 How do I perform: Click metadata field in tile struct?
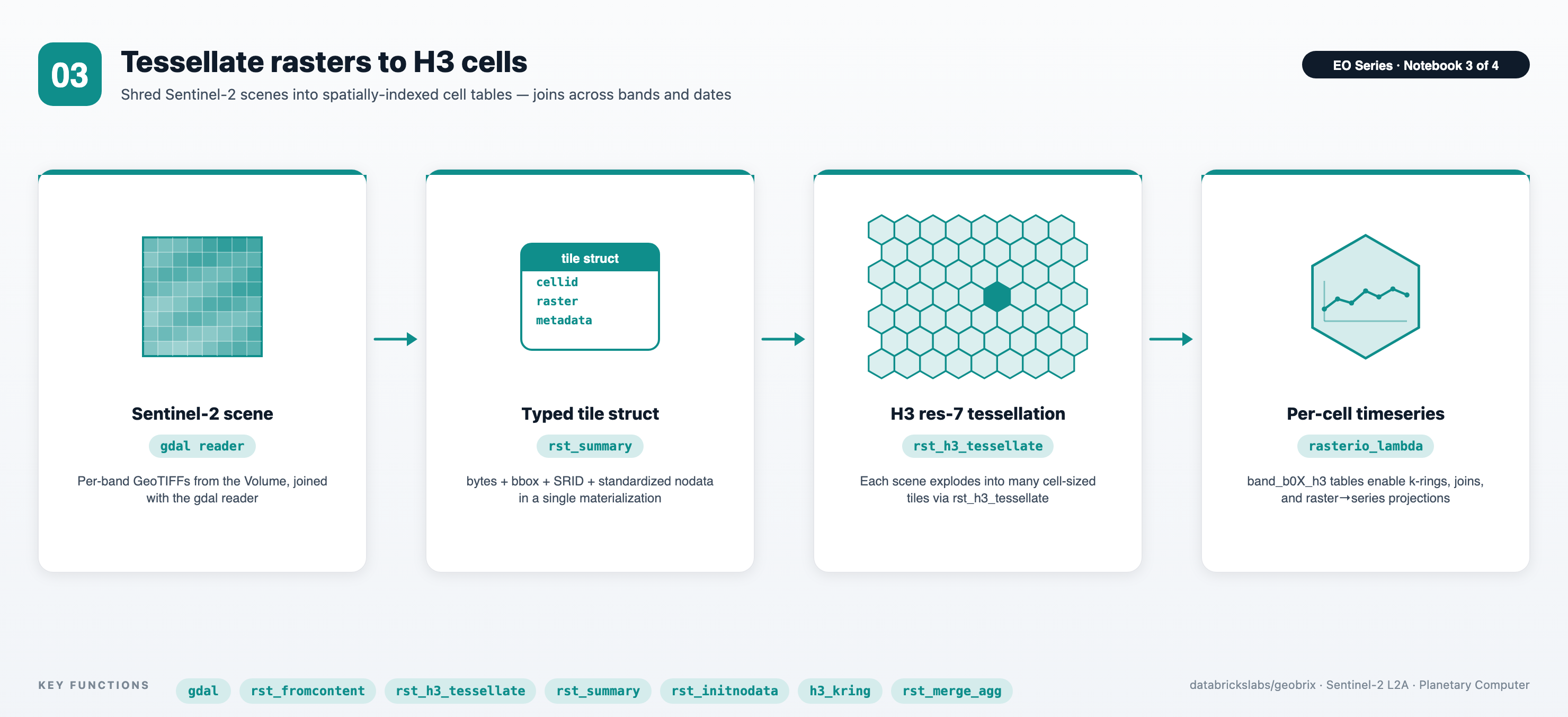(564, 321)
